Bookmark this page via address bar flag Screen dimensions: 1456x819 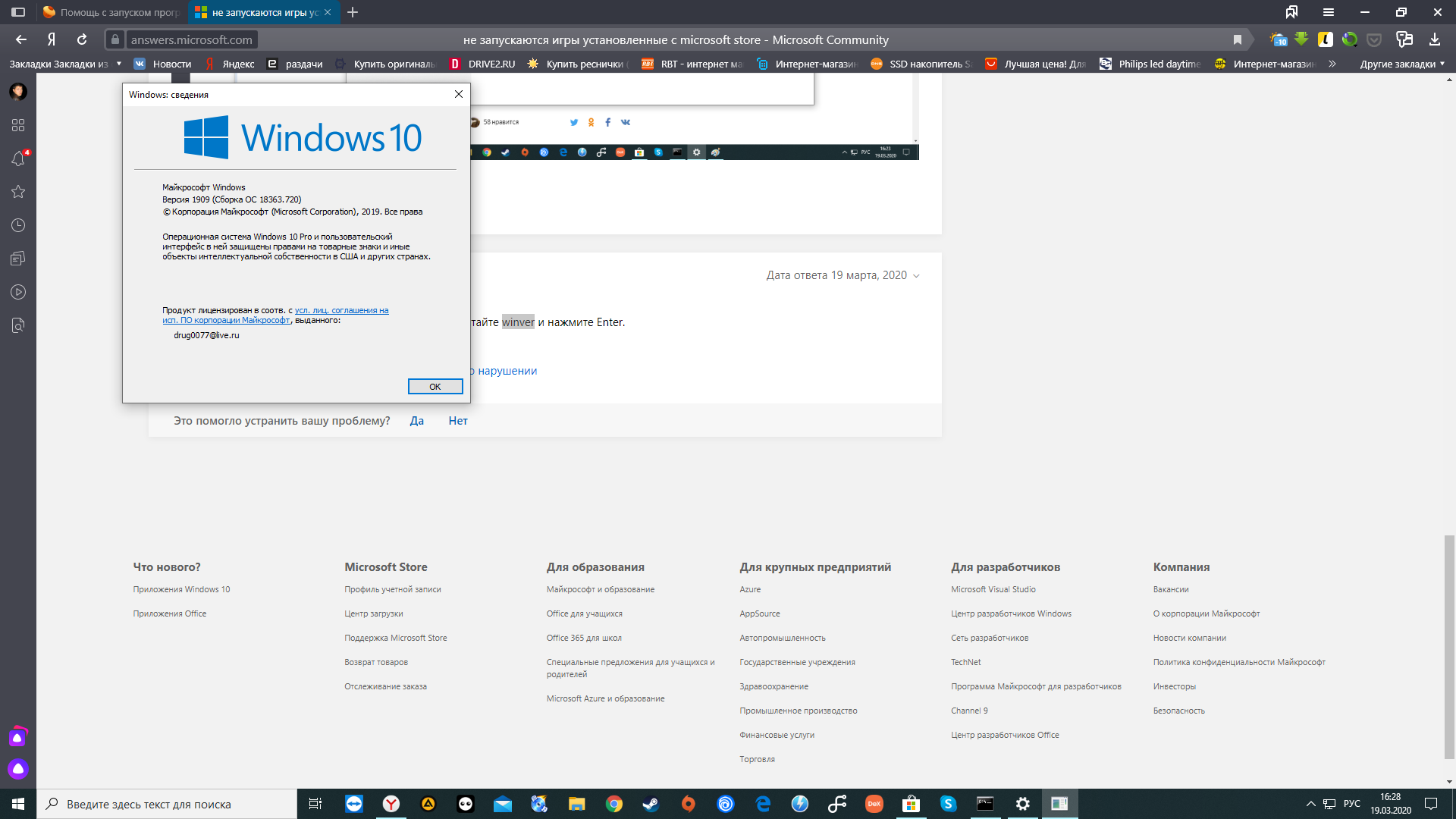click(x=1238, y=39)
